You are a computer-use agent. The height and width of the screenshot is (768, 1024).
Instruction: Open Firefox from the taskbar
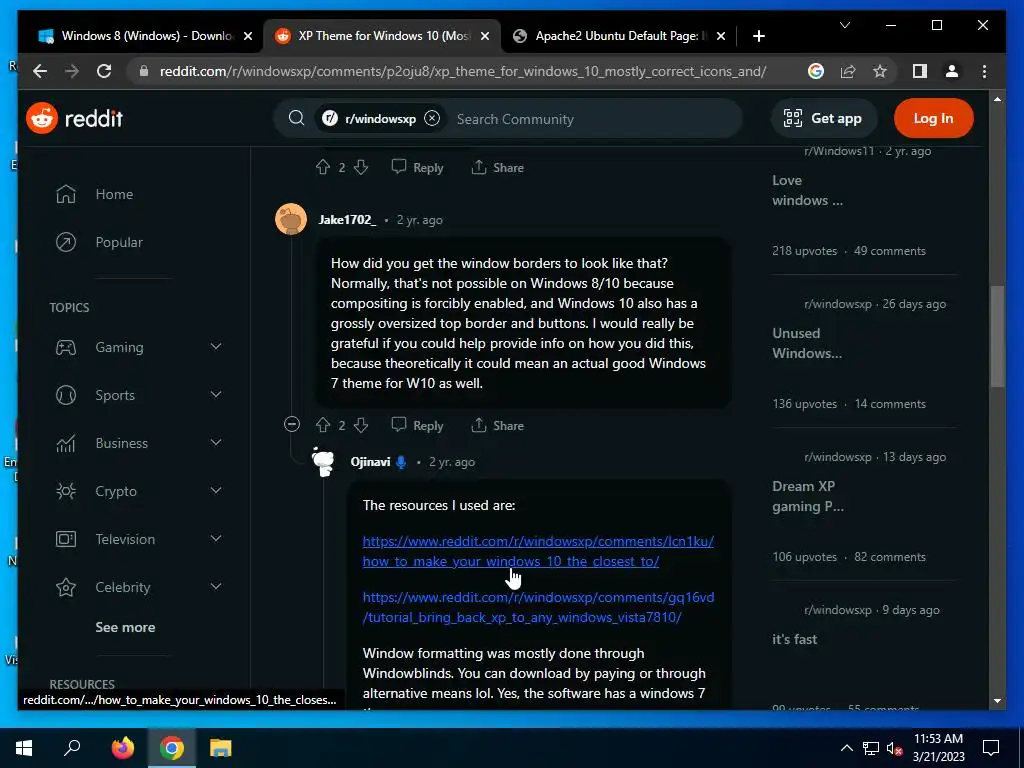122,748
